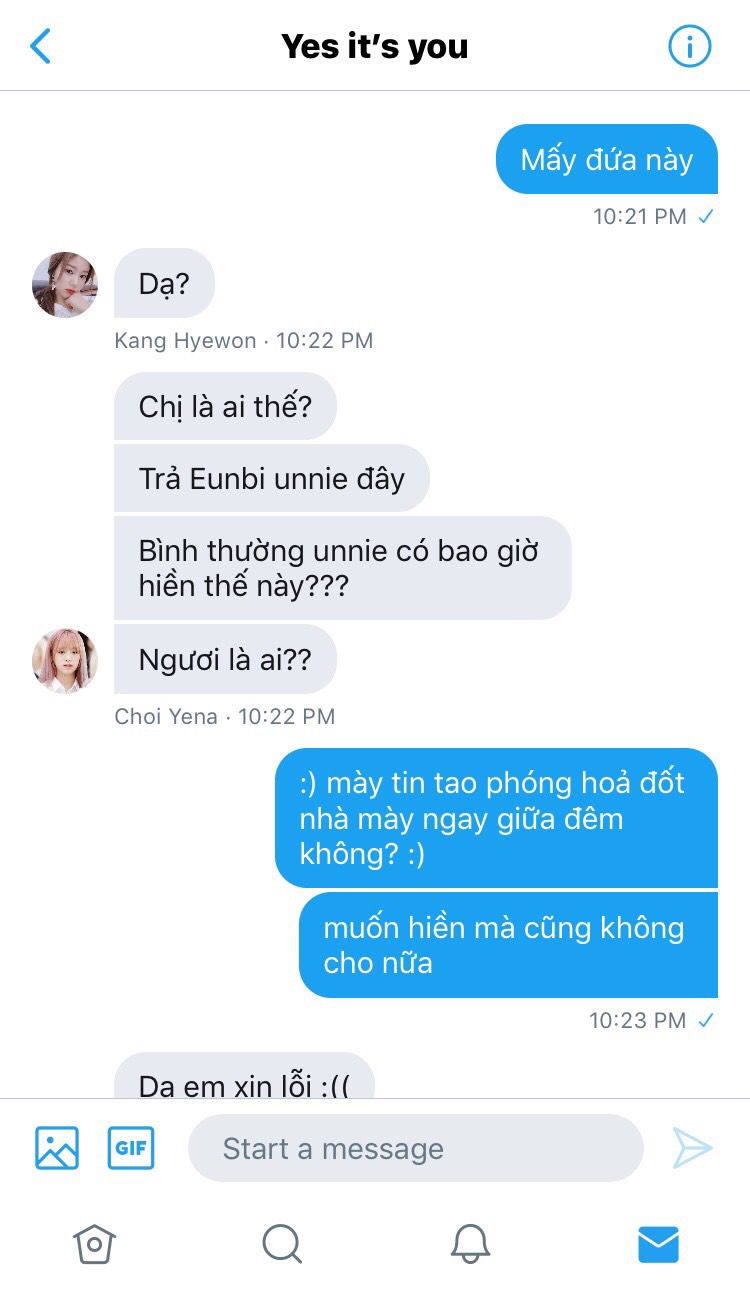Tap 'Trả Eunbi unnie đây' message
Image resolution: width=750 pixels, height=1296 pixels.
(x=272, y=478)
